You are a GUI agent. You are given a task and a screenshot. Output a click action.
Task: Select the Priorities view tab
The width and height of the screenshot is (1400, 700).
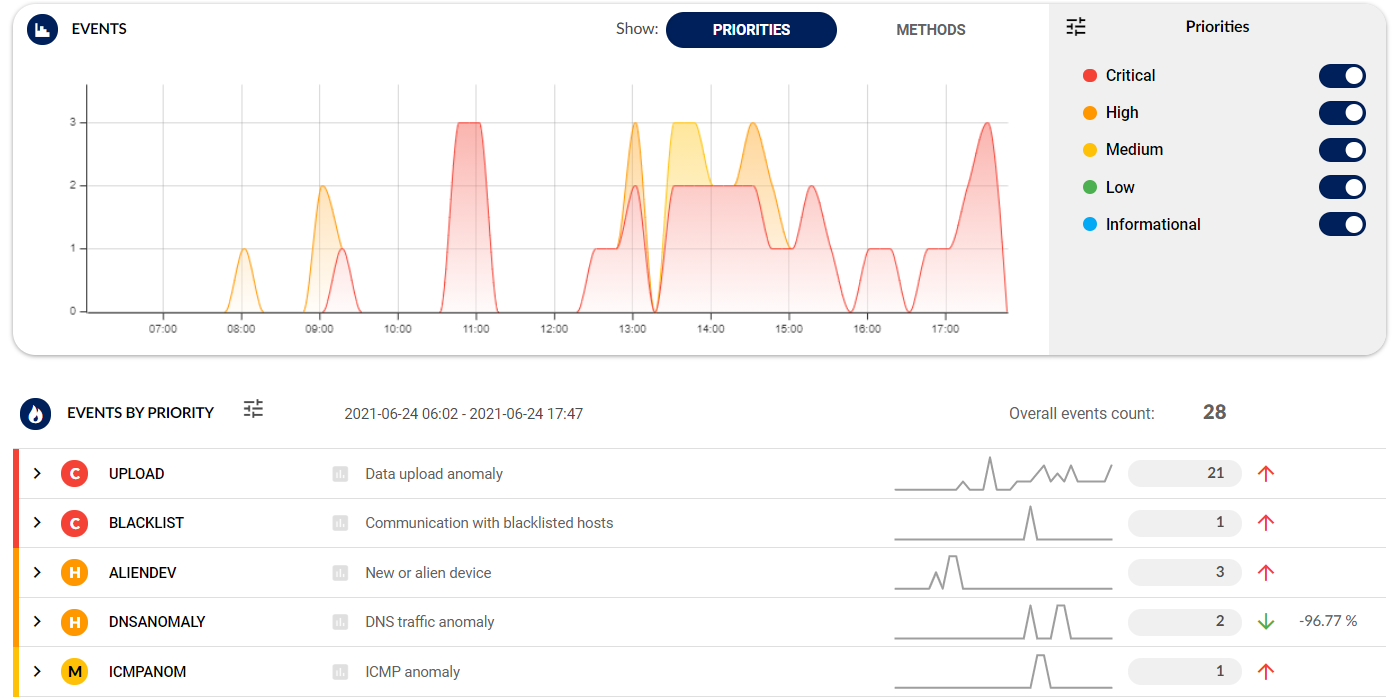[751, 30]
